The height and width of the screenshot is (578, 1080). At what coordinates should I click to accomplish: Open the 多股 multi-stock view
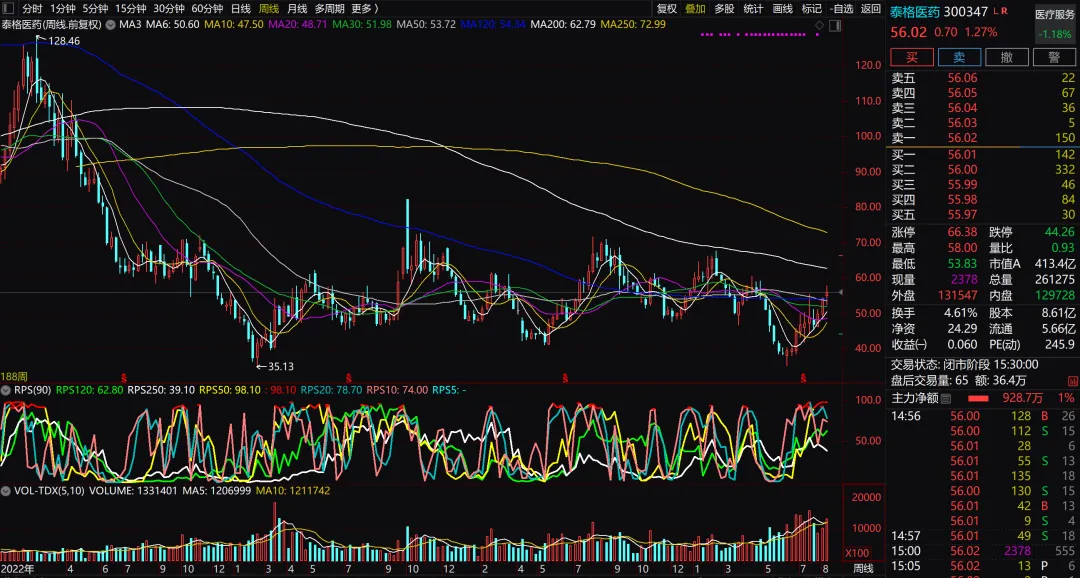pyautogui.click(x=724, y=9)
